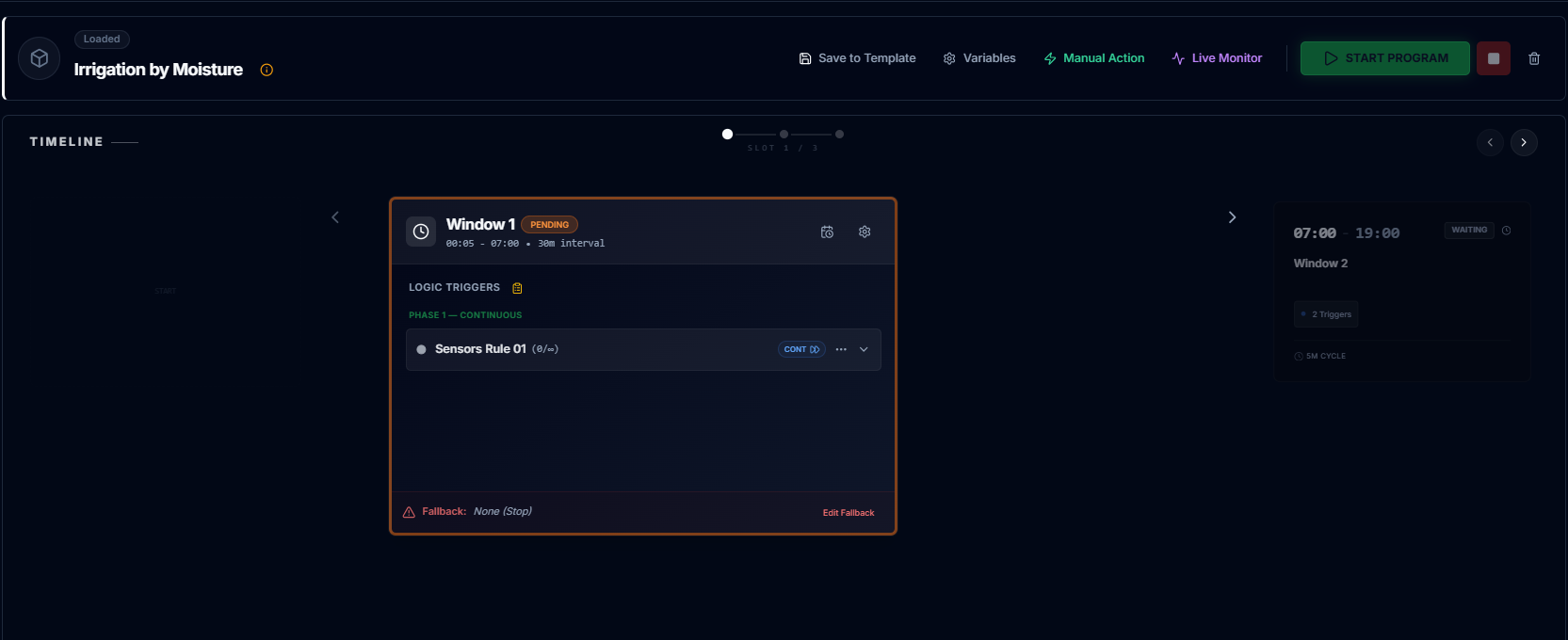Delete the program with the trash icon
1568x640 pixels.
pyautogui.click(x=1534, y=58)
